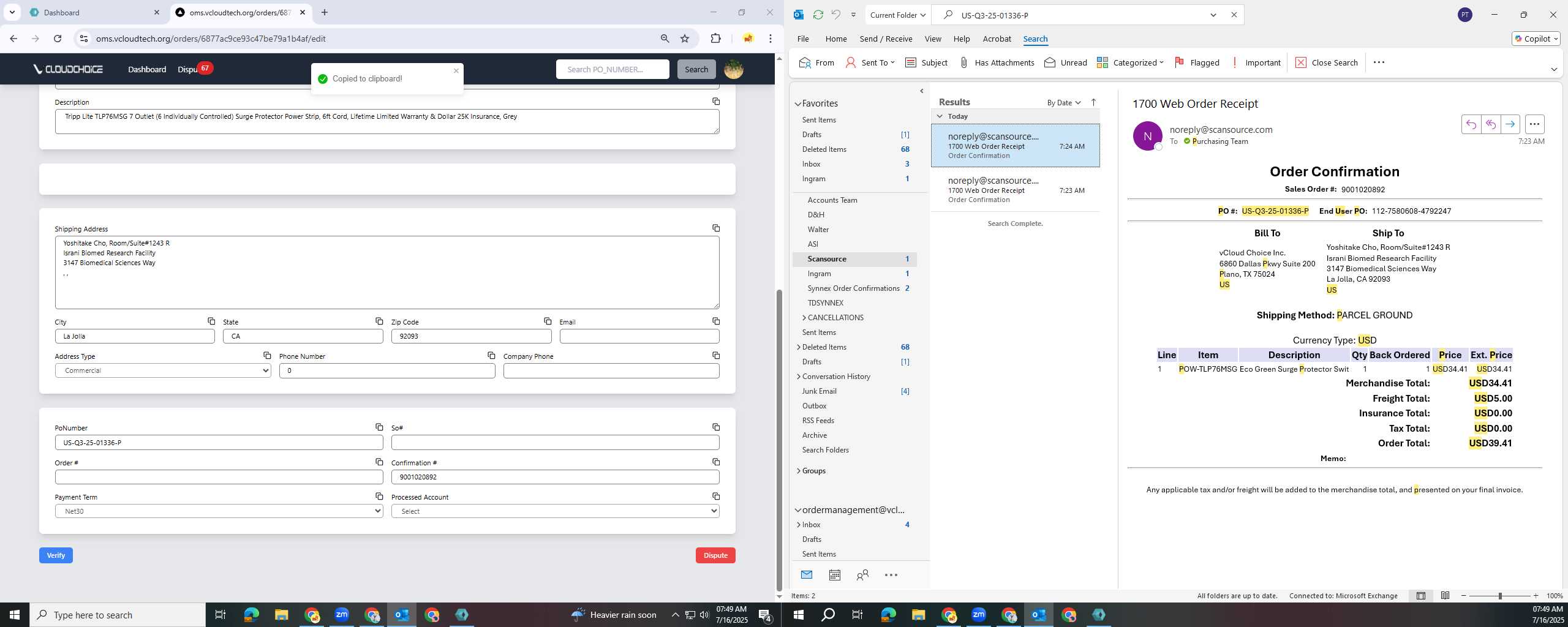
Task: Select the Scansource mail folder
Action: pyautogui.click(x=854, y=259)
